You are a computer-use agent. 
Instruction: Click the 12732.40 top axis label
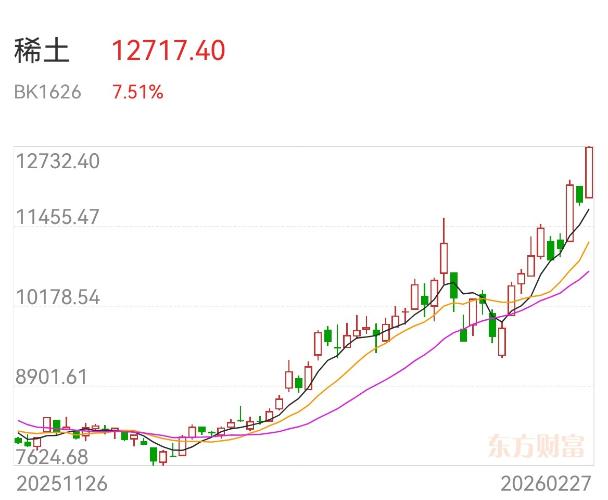pyautogui.click(x=57, y=161)
